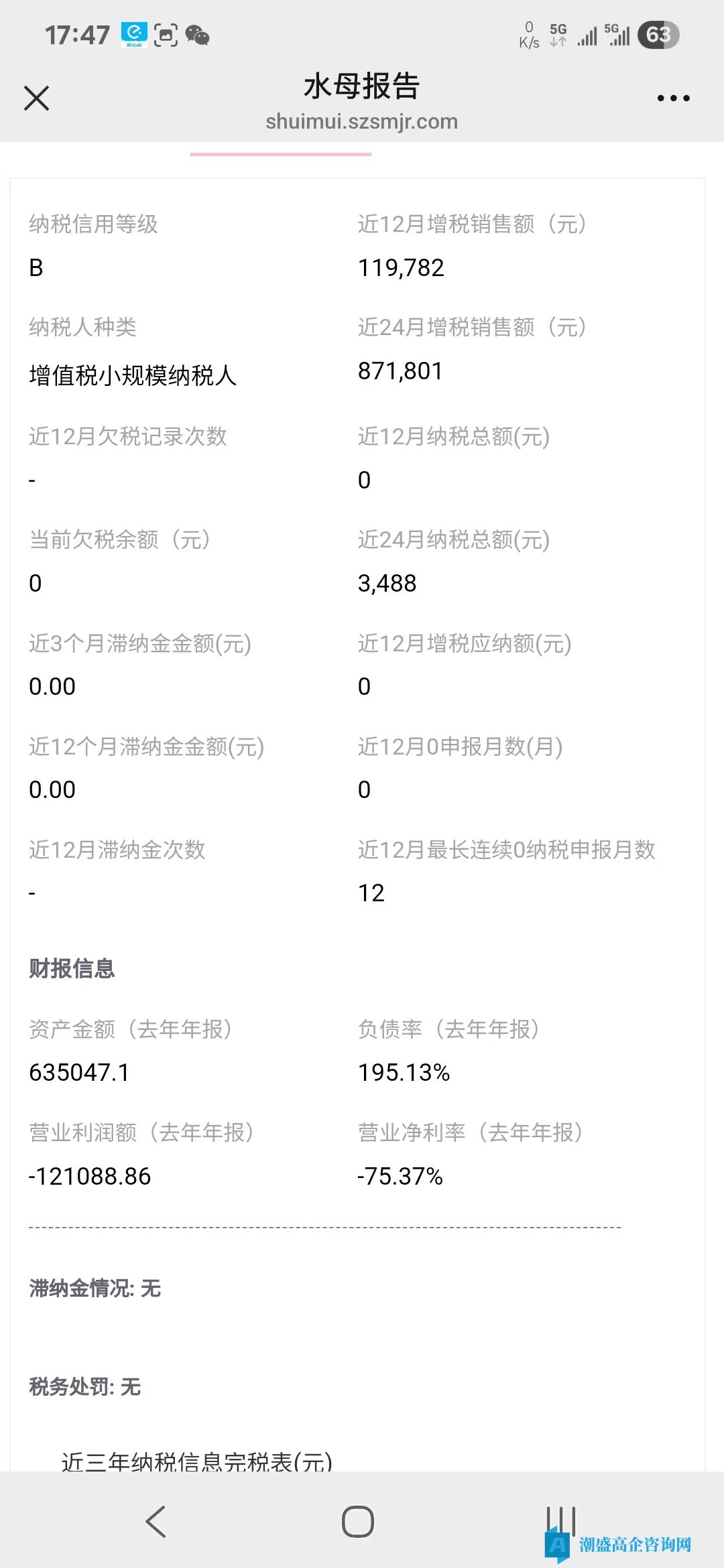724x1568 pixels.
Task: Tap the WeChat status bar icon
Action: pos(197,35)
